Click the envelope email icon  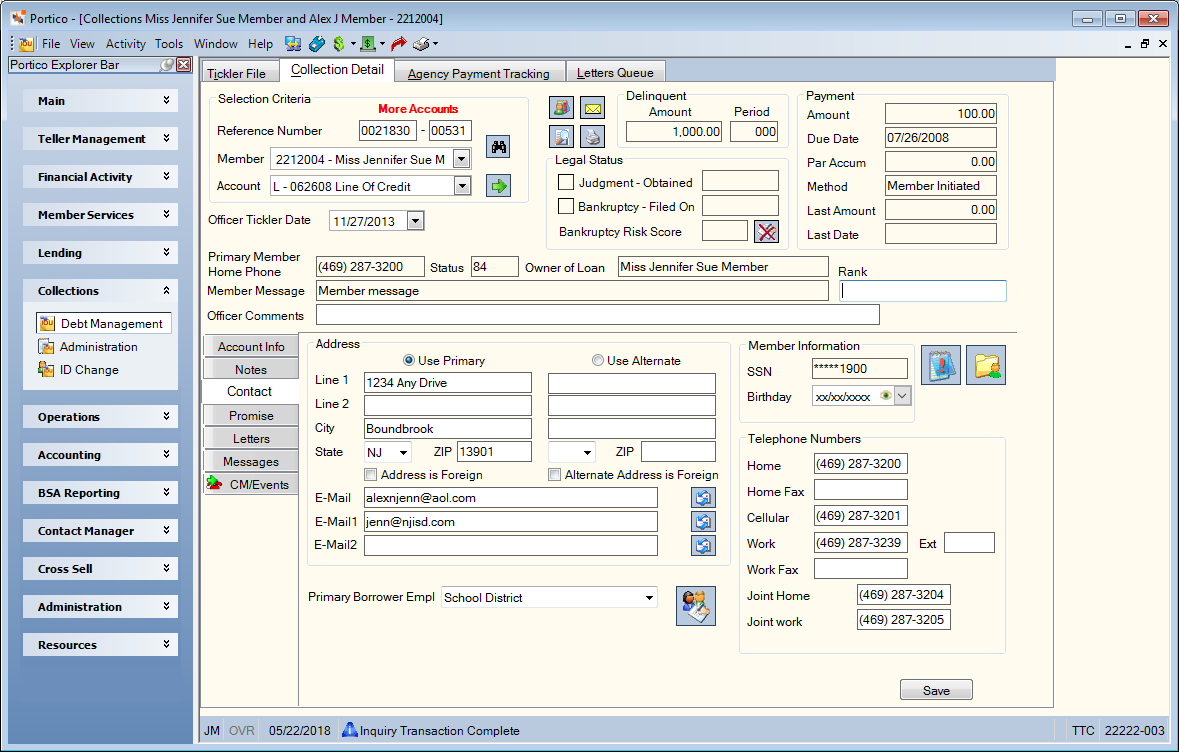593,108
